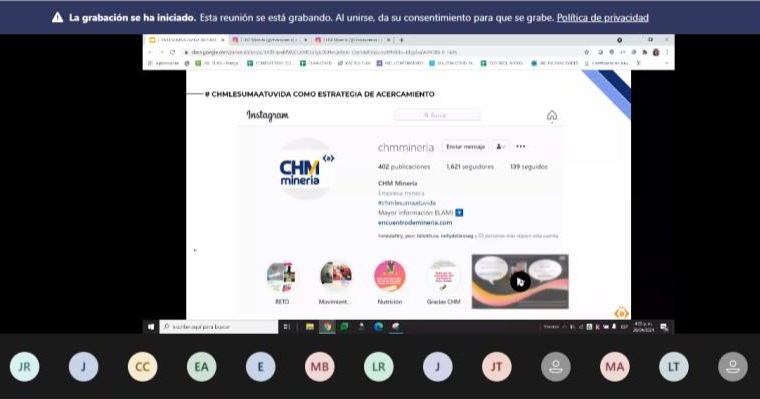Select the EA participant avatar
760x399 pixels.
coord(202,367)
